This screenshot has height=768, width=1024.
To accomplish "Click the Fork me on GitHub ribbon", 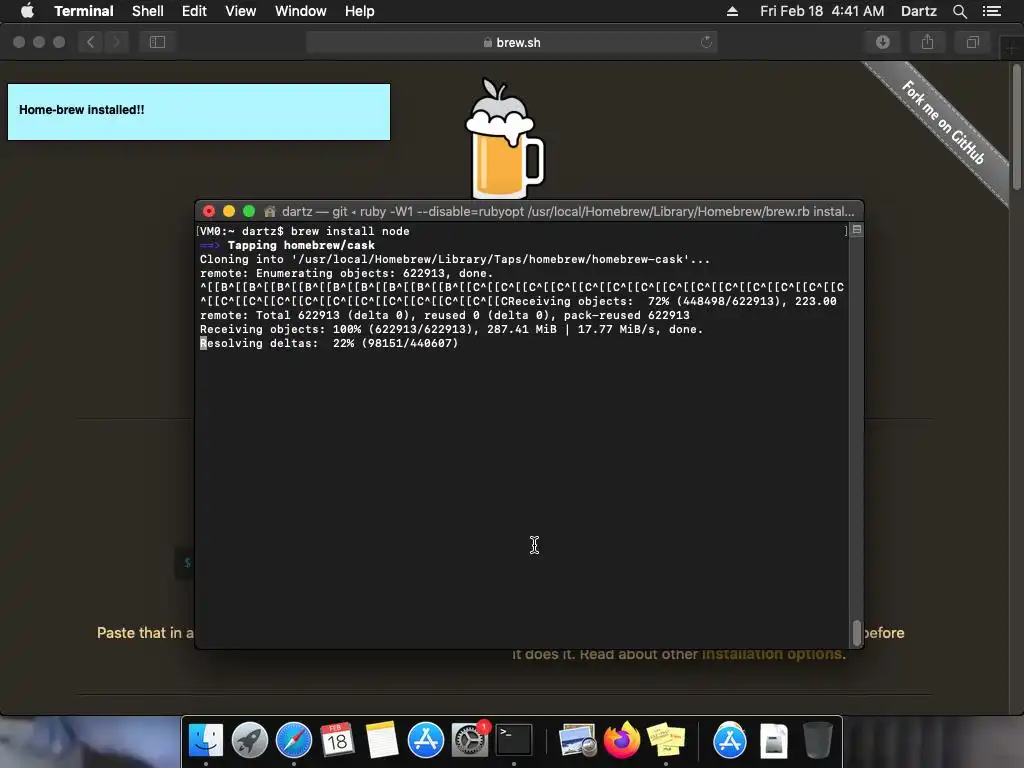I will [x=943, y=122].
